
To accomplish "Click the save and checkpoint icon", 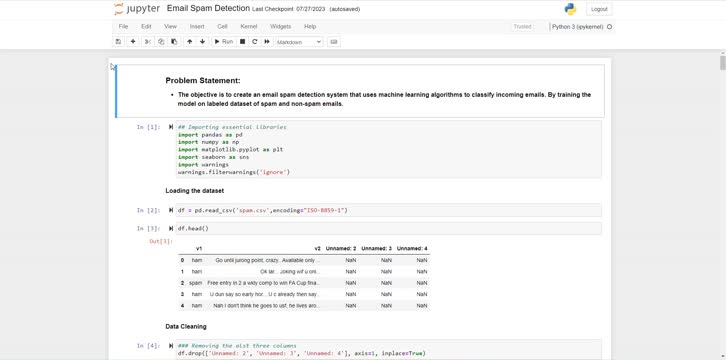I will [119, 42].
